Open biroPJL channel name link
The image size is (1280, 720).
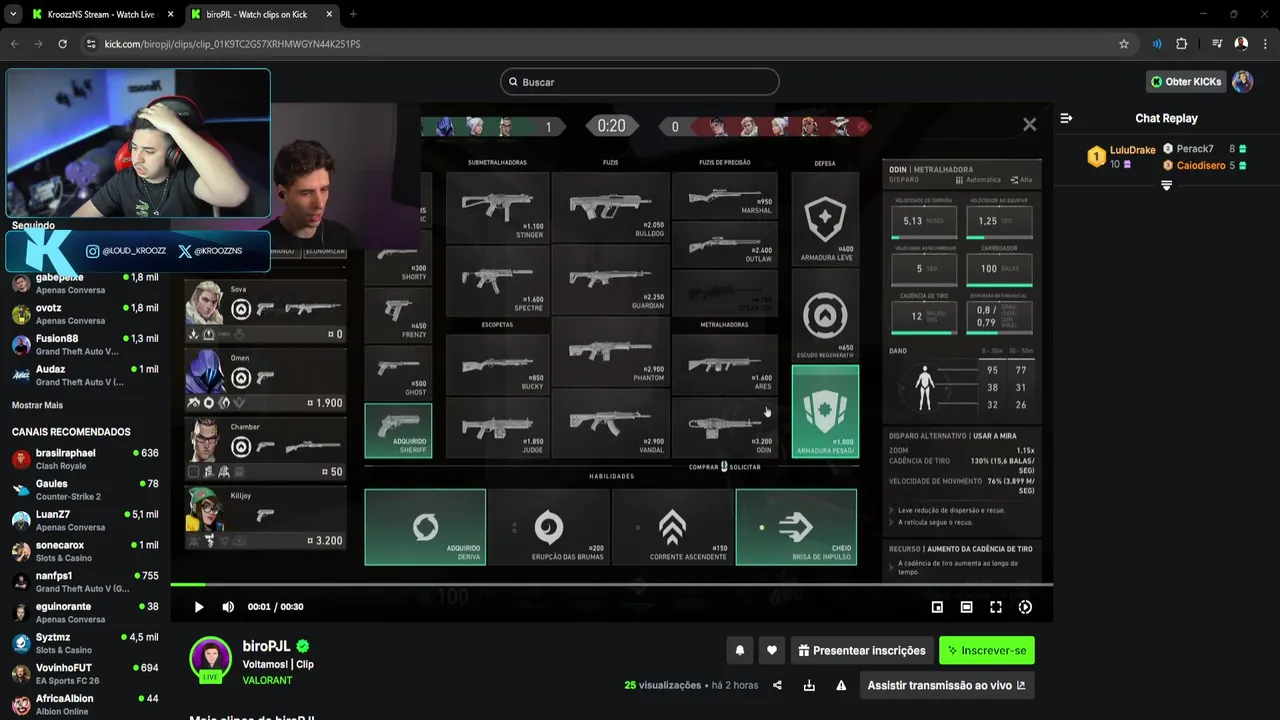coord(266,647)
